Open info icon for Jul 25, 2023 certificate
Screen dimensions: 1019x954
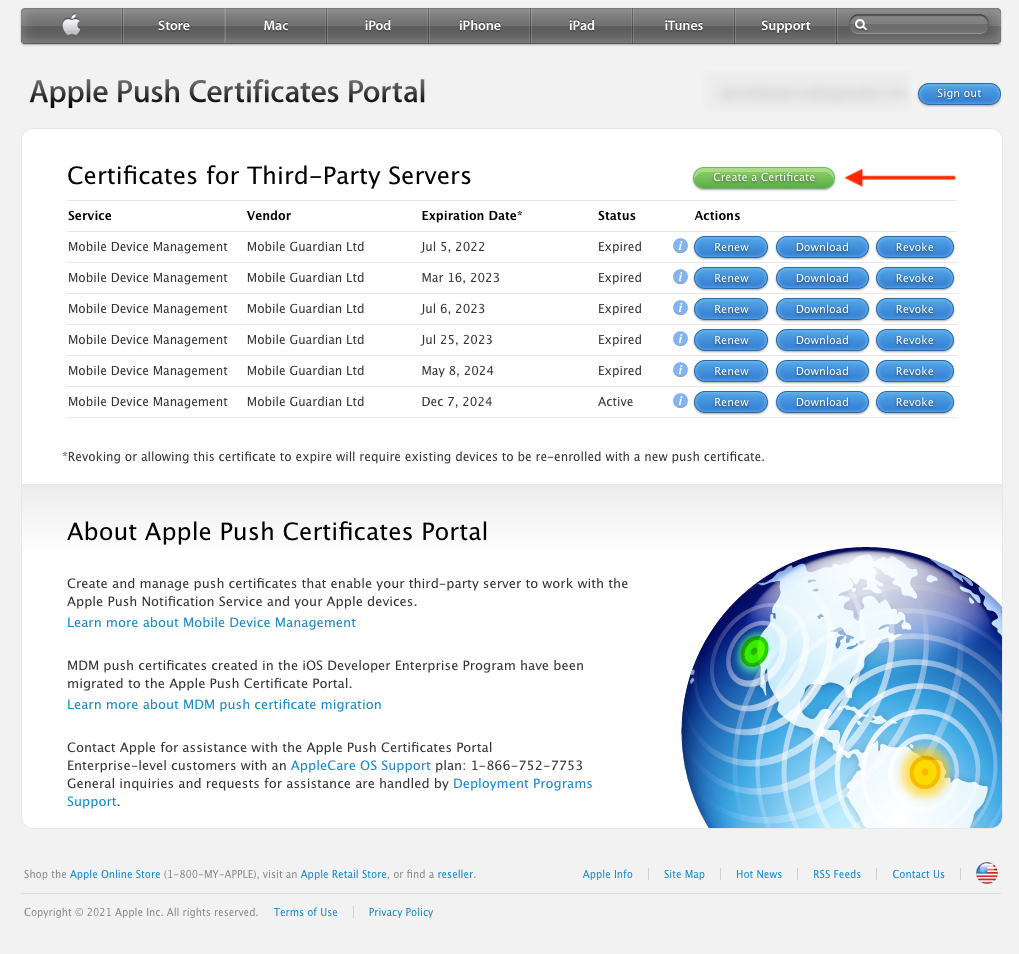coord(680,339)
